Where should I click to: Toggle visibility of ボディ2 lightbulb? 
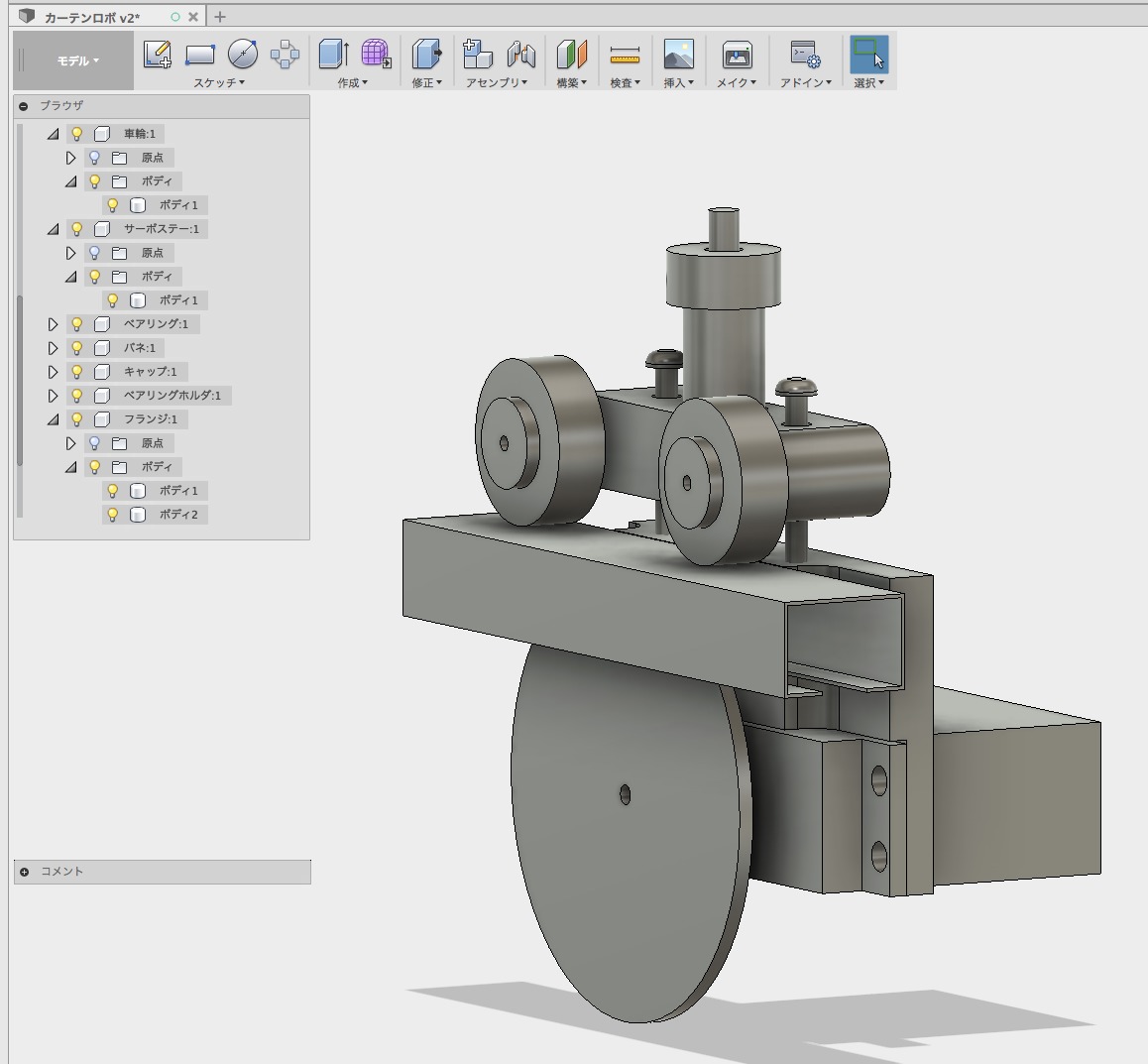pyautogui.click(x=113, y=515)
